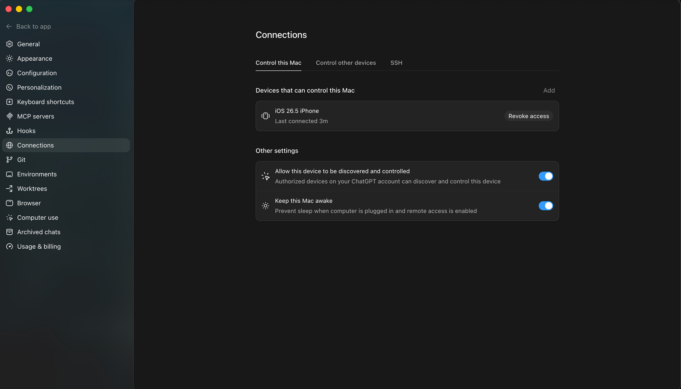Click Revoke access for iOS iPhone
This screenshot has height=389, width=681.
(529, 116)
